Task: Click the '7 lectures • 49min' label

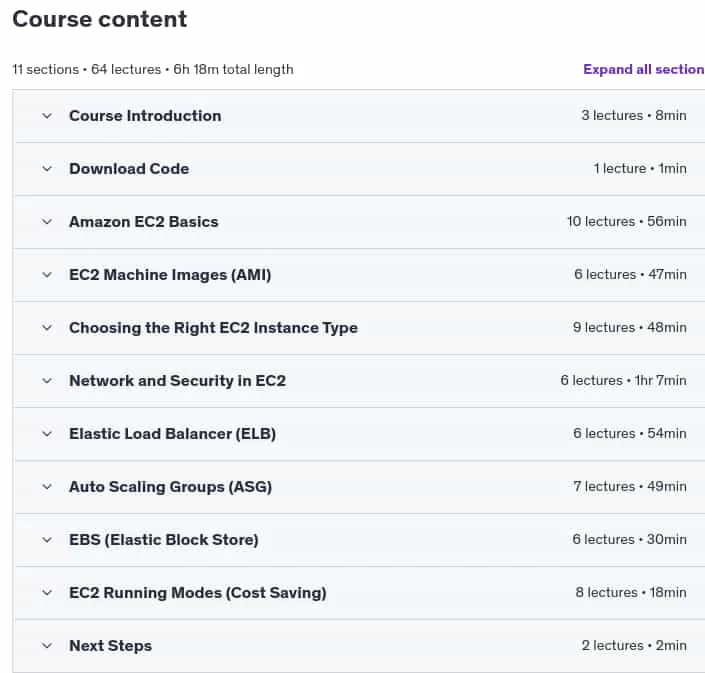Action: (x=630, y=486)
